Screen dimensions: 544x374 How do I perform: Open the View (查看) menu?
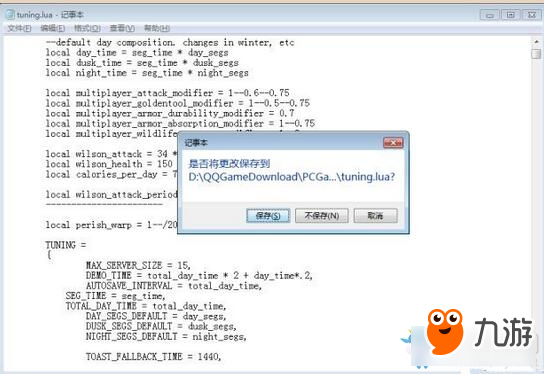(122, 28)
